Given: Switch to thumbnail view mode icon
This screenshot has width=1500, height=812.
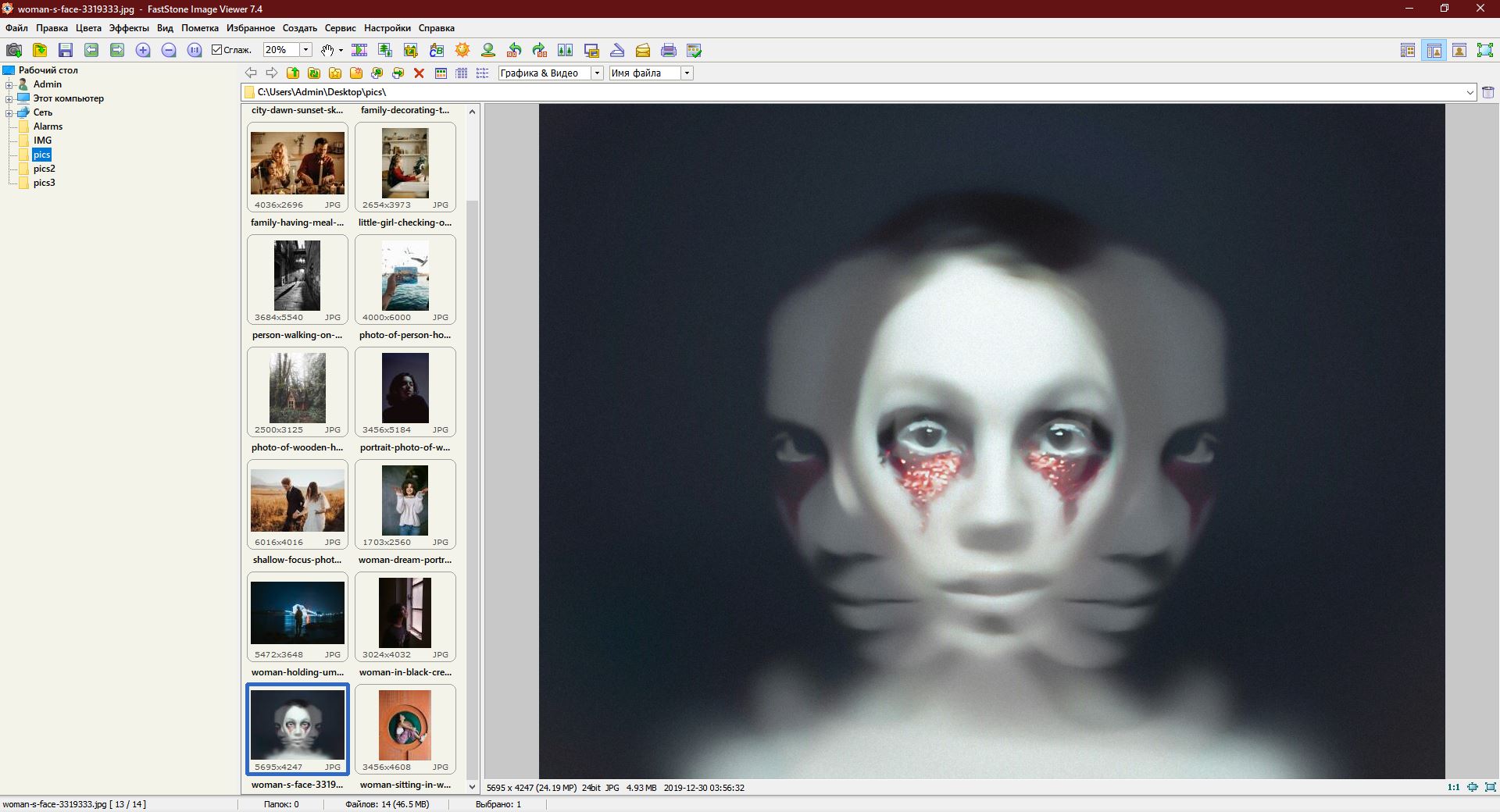Looking at the screenshot, I should coord(441,73).
